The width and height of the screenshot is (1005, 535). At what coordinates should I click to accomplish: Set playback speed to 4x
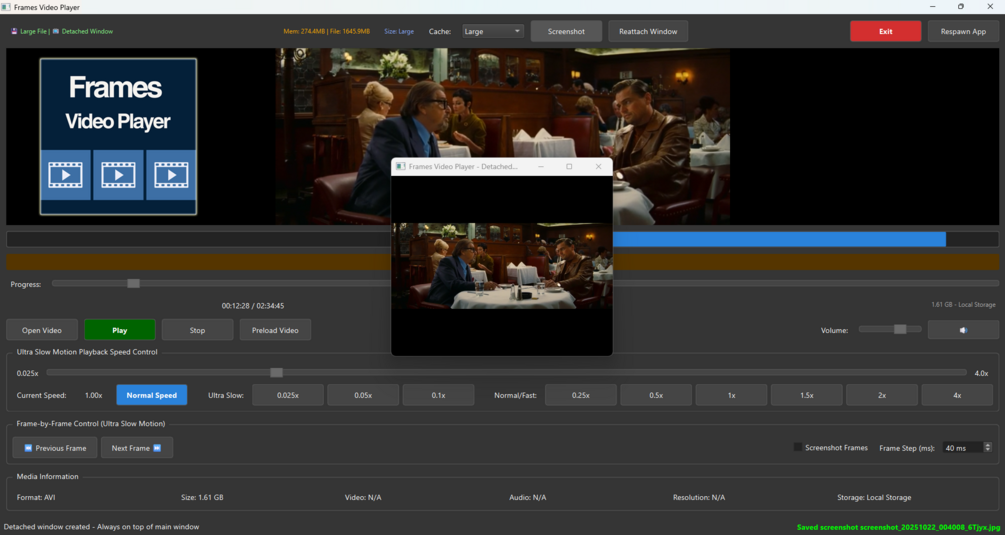tap(957, 395)
